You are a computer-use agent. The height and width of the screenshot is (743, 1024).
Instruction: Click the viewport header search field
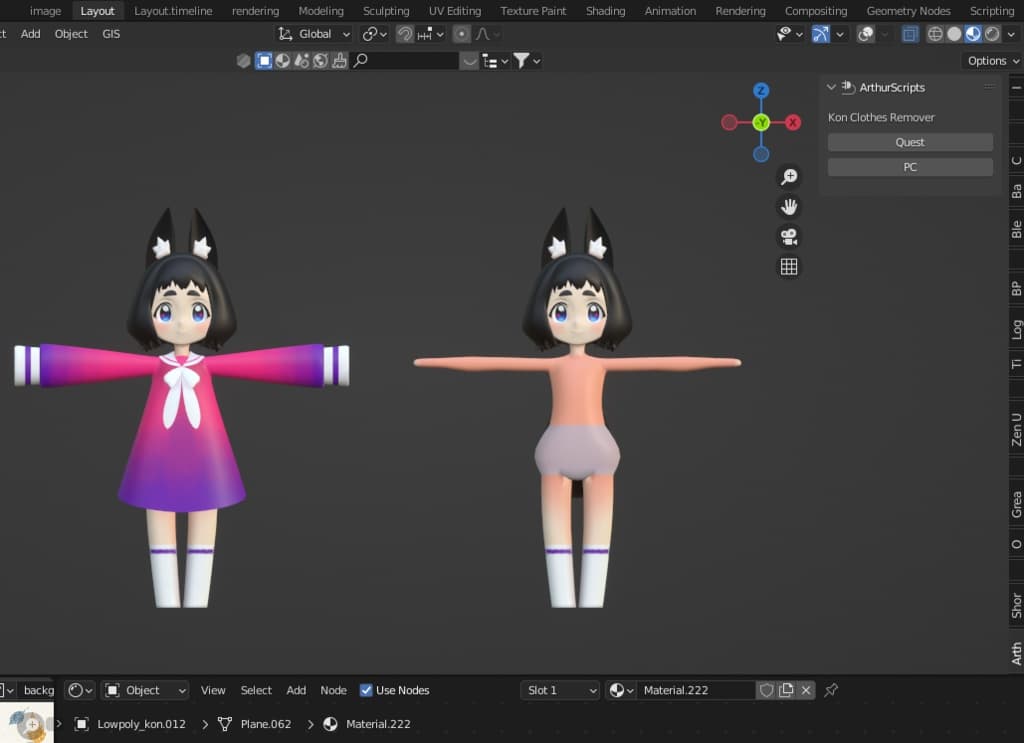pyautogui.click(x=405, y=61)
